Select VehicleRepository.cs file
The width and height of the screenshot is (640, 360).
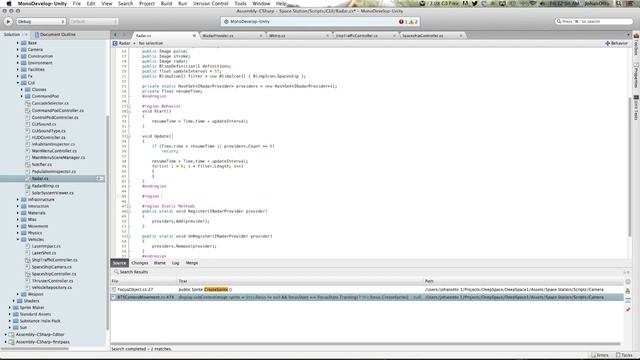tap(51, 288)
